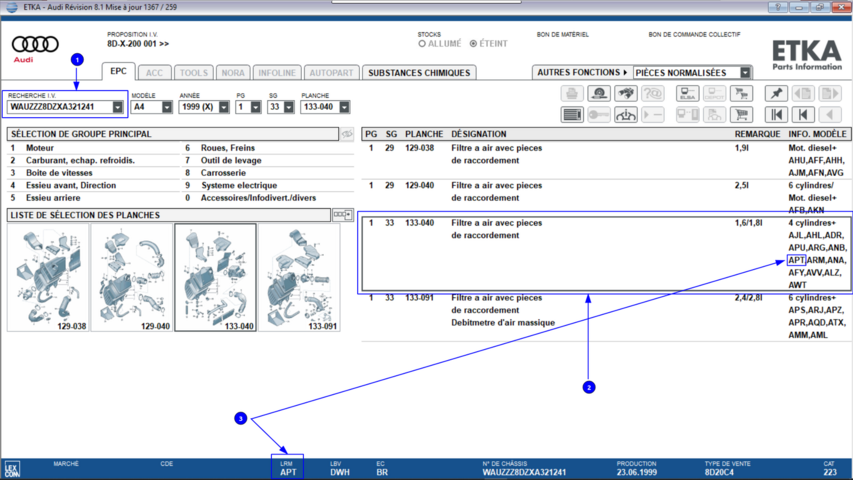Open planche thumbnail 129-038
This screenshot has width=853, height=480.
click(48, 278)
